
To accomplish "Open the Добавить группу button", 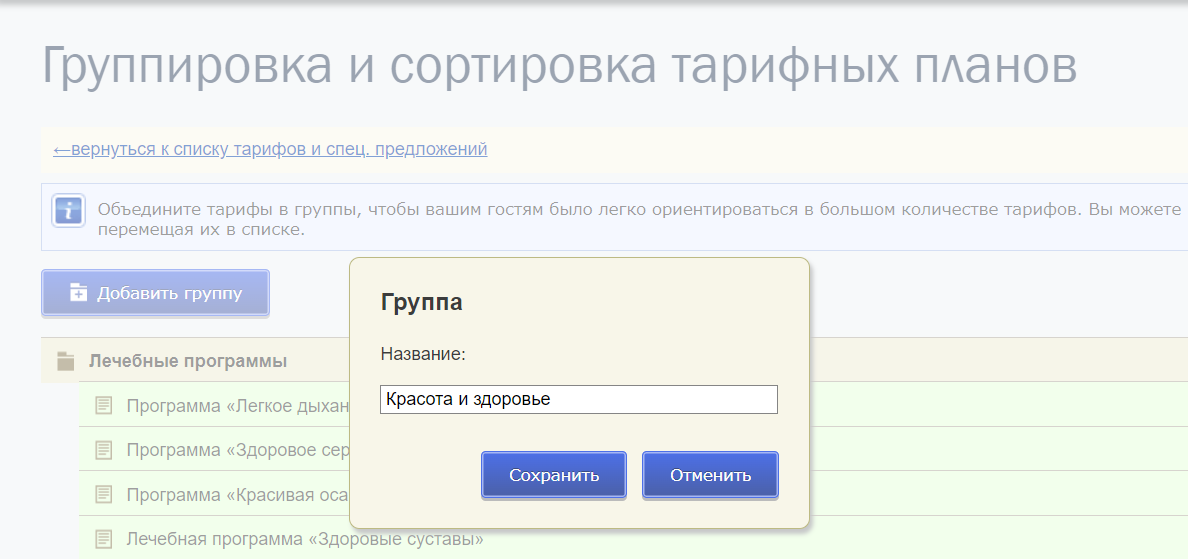I will 155,292.
